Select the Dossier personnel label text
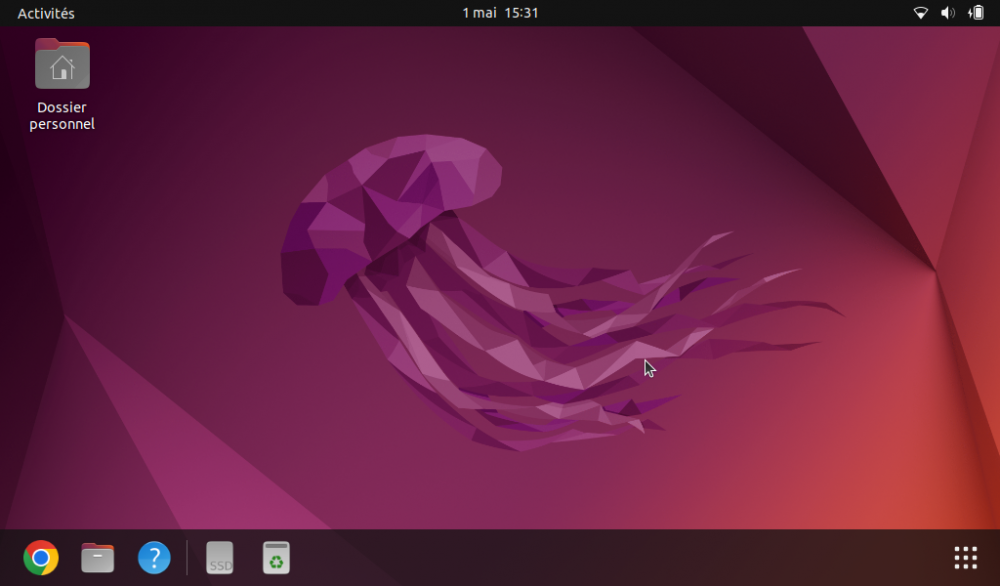Viewport: 1000px width, 586px height. coord(62,115)
